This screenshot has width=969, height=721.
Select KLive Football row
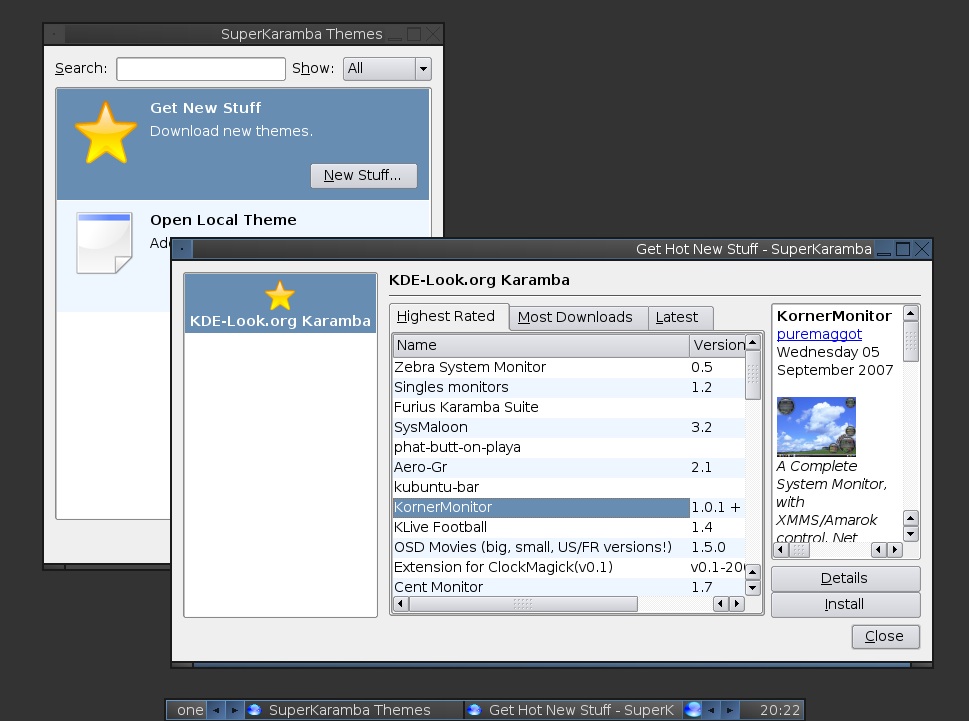point(569,527)
